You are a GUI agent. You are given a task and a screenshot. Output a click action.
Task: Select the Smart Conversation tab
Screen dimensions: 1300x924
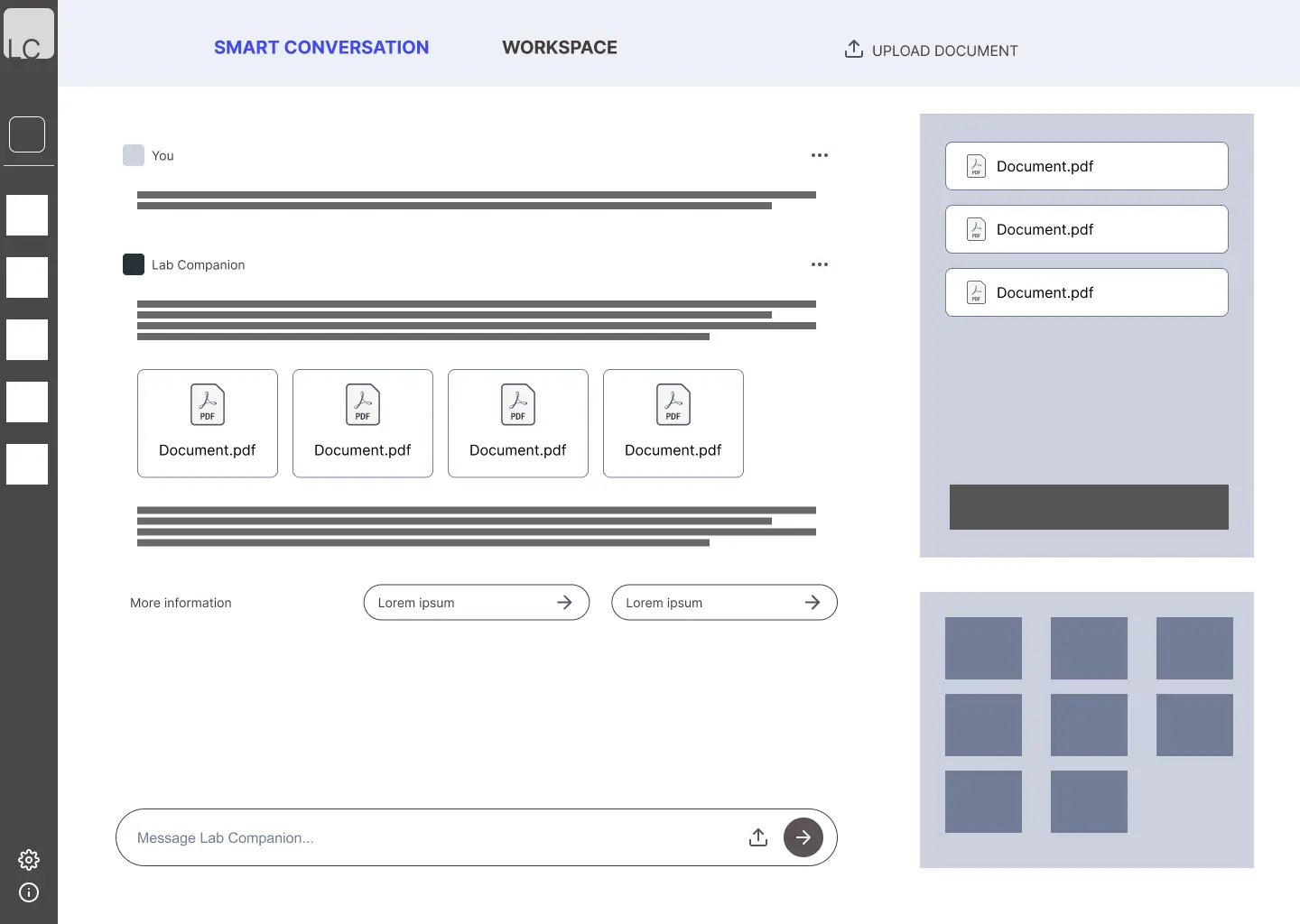(321, 48)
